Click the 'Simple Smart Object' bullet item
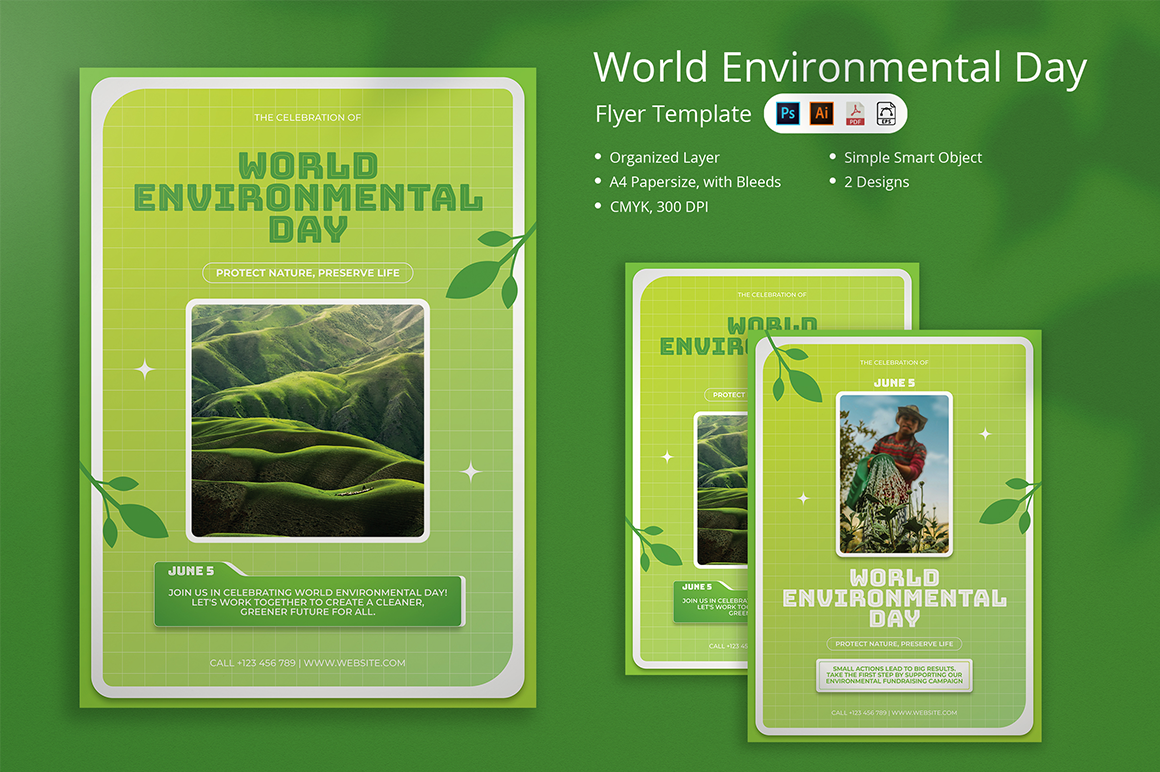Screen dimensions: 1160x772 tap(912, 157)
